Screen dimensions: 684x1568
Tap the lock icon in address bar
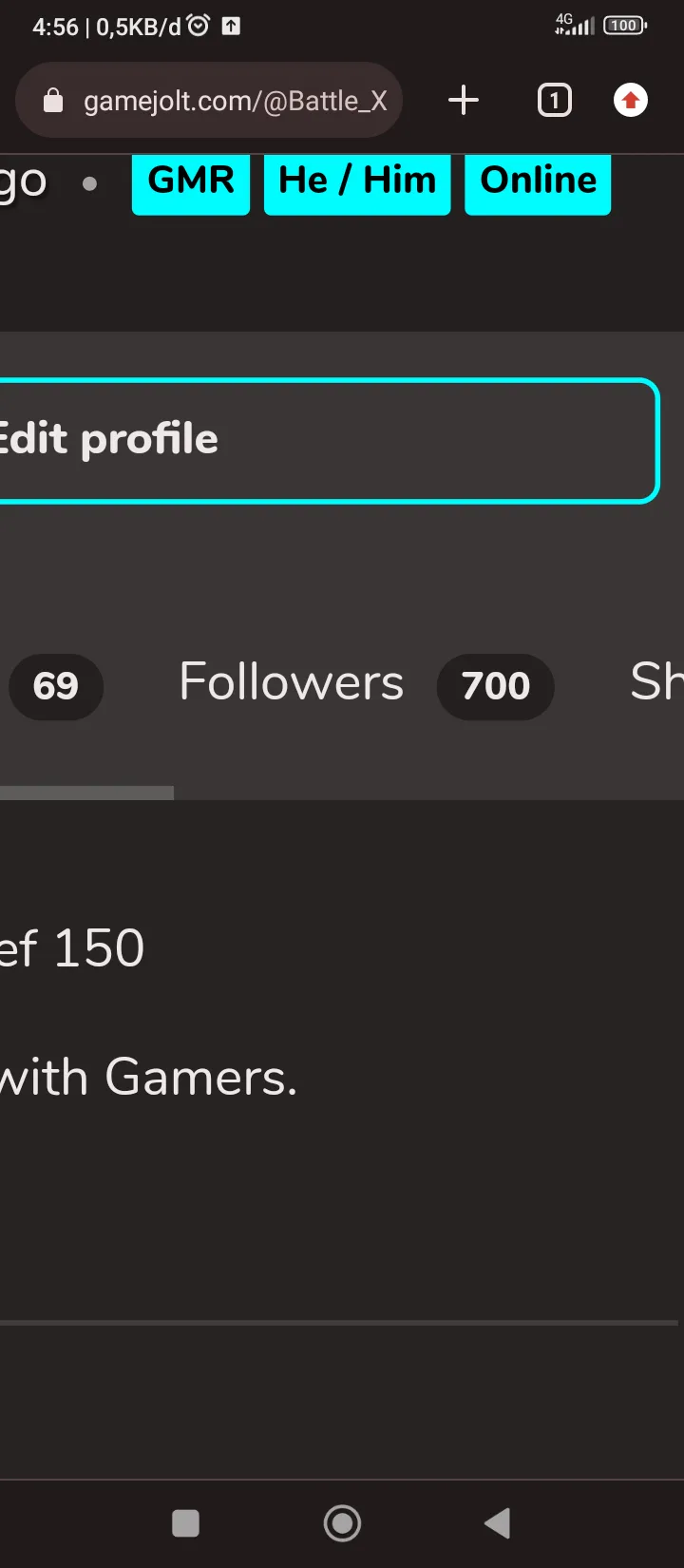pos(53,101)
